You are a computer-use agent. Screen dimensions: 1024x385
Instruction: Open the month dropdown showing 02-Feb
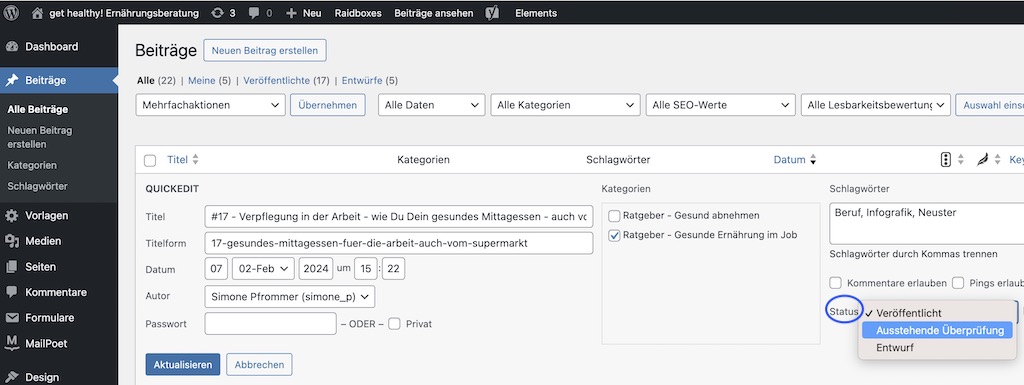point(263,269)
